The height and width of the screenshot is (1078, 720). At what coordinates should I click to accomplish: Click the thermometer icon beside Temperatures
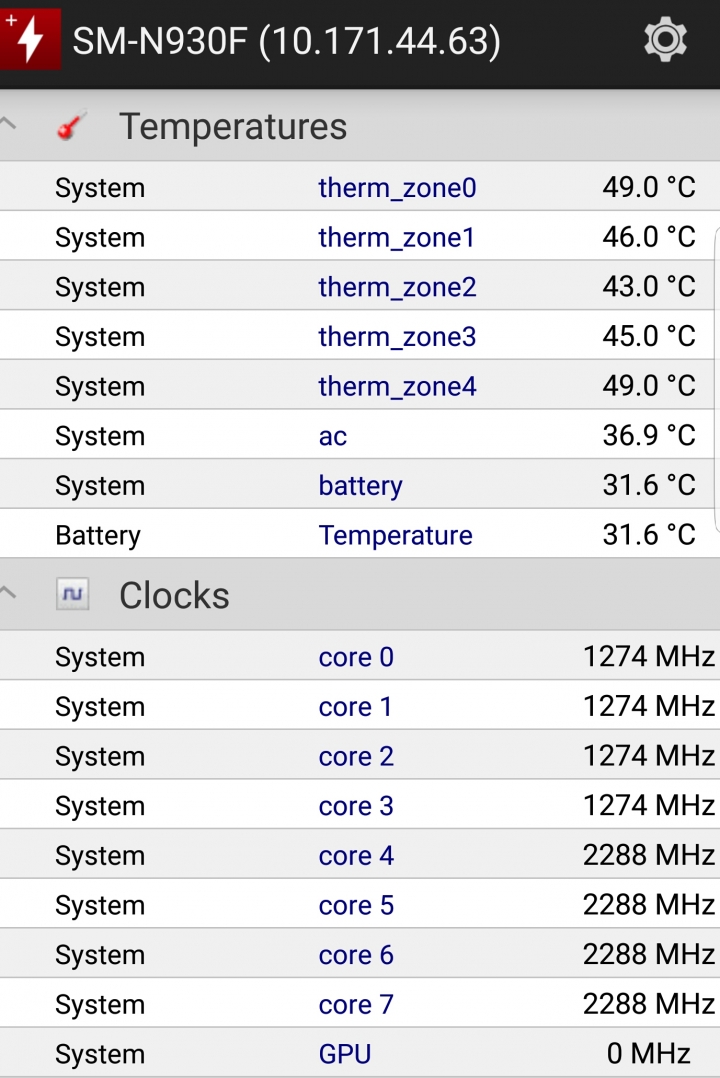(x=71, y=127)
